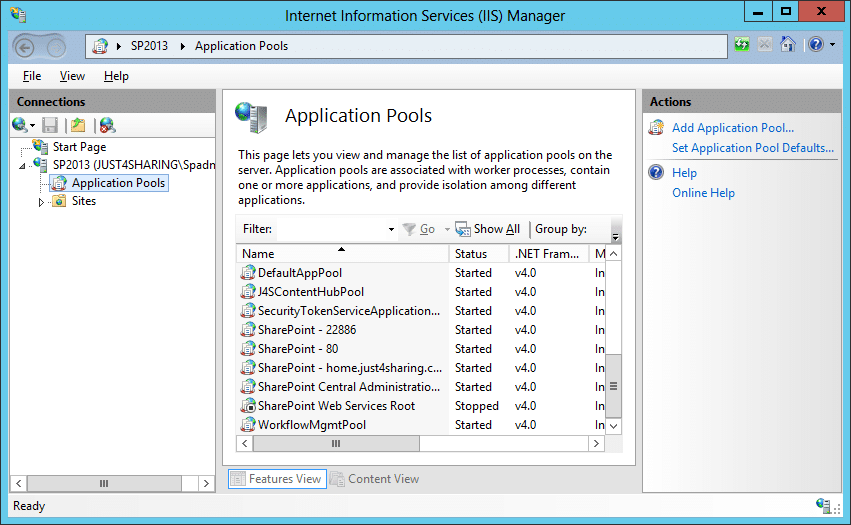This screenshot has width=851, height=525.
Task: Click the pool list scroll up arrow
Action: click(613, 254)
